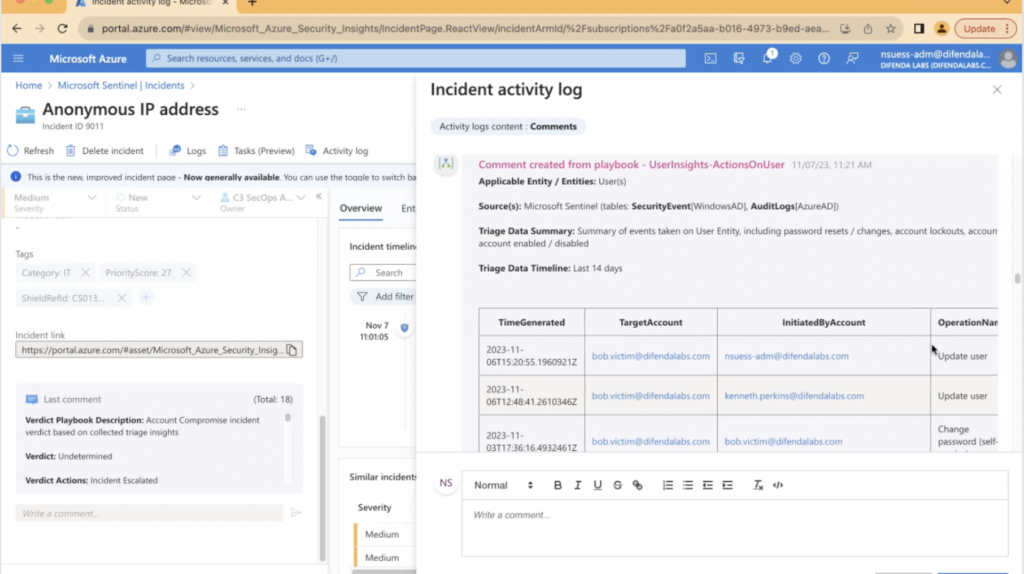Image resolution: width=1024 pixels, height=574 pixels.
Task: Click the activity log vertical scrollbar
Action: (1017, 279)
